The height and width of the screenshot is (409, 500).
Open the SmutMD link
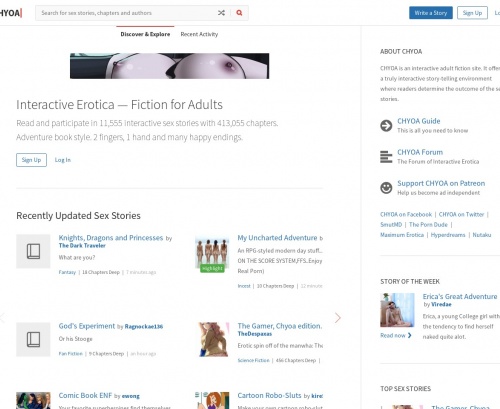point(391,225)
